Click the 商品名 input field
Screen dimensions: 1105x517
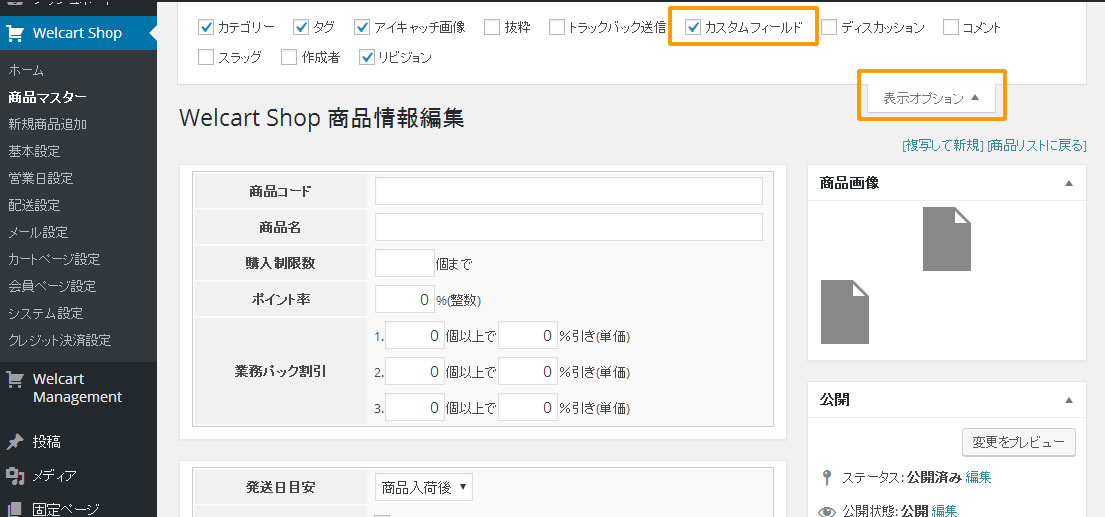569,228
